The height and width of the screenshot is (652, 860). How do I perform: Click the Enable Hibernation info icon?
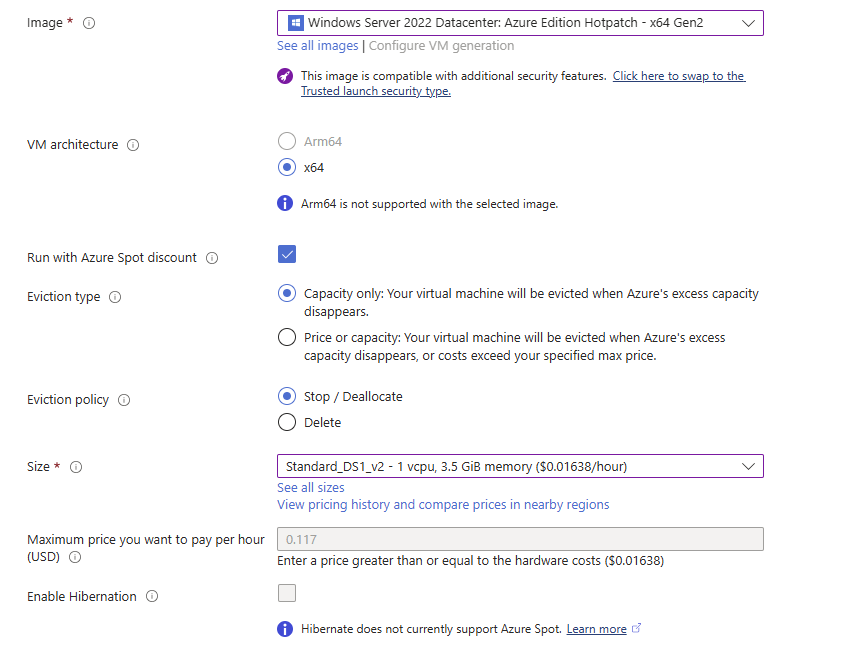(x=152, y=596)
